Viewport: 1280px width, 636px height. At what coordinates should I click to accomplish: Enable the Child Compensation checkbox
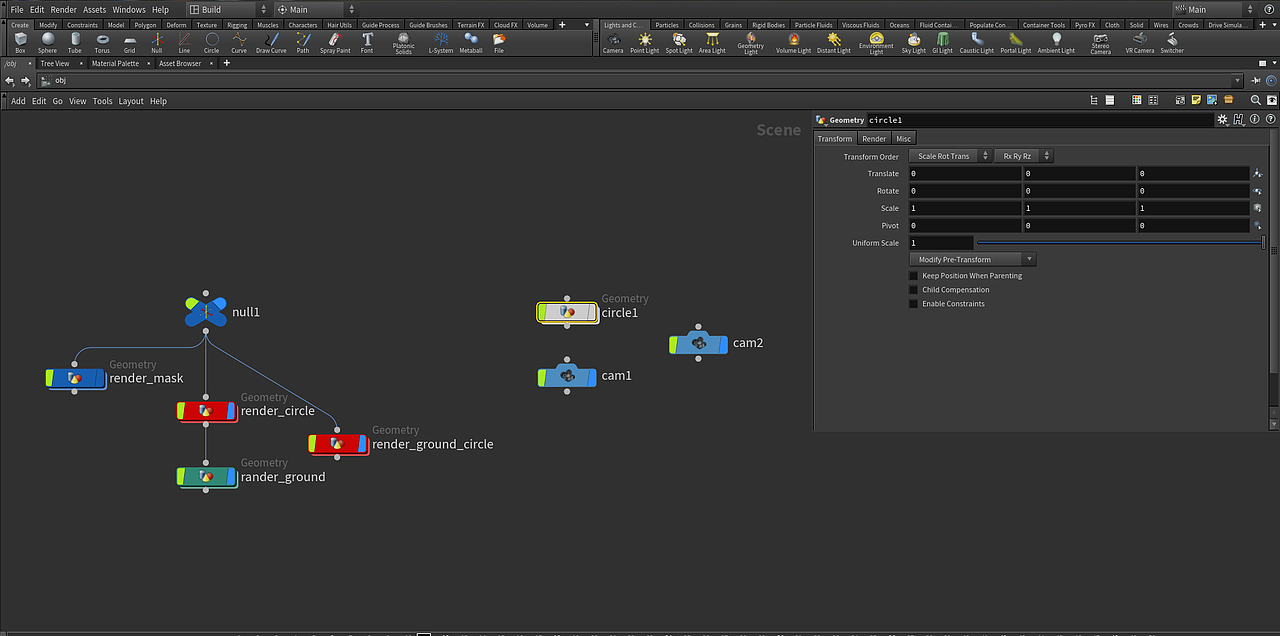click(x=913, y=290)
